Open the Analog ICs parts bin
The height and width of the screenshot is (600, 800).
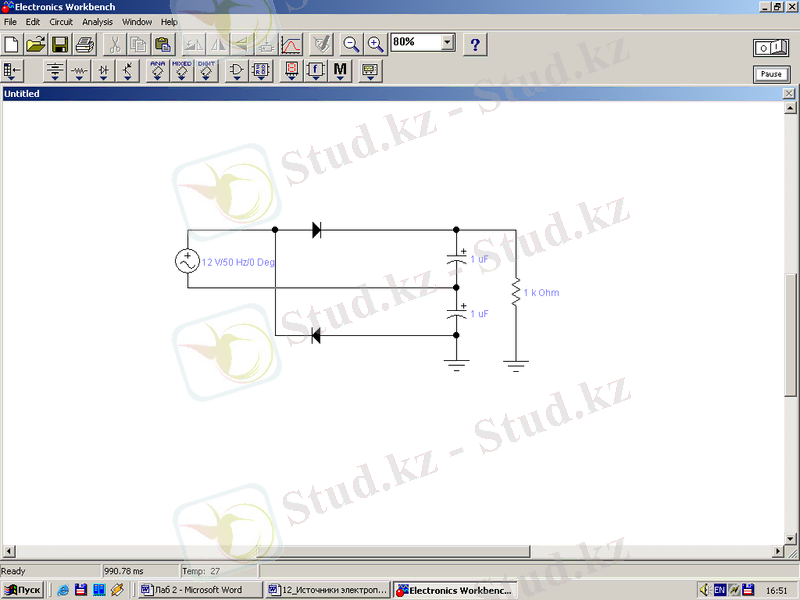click(158, 70)
